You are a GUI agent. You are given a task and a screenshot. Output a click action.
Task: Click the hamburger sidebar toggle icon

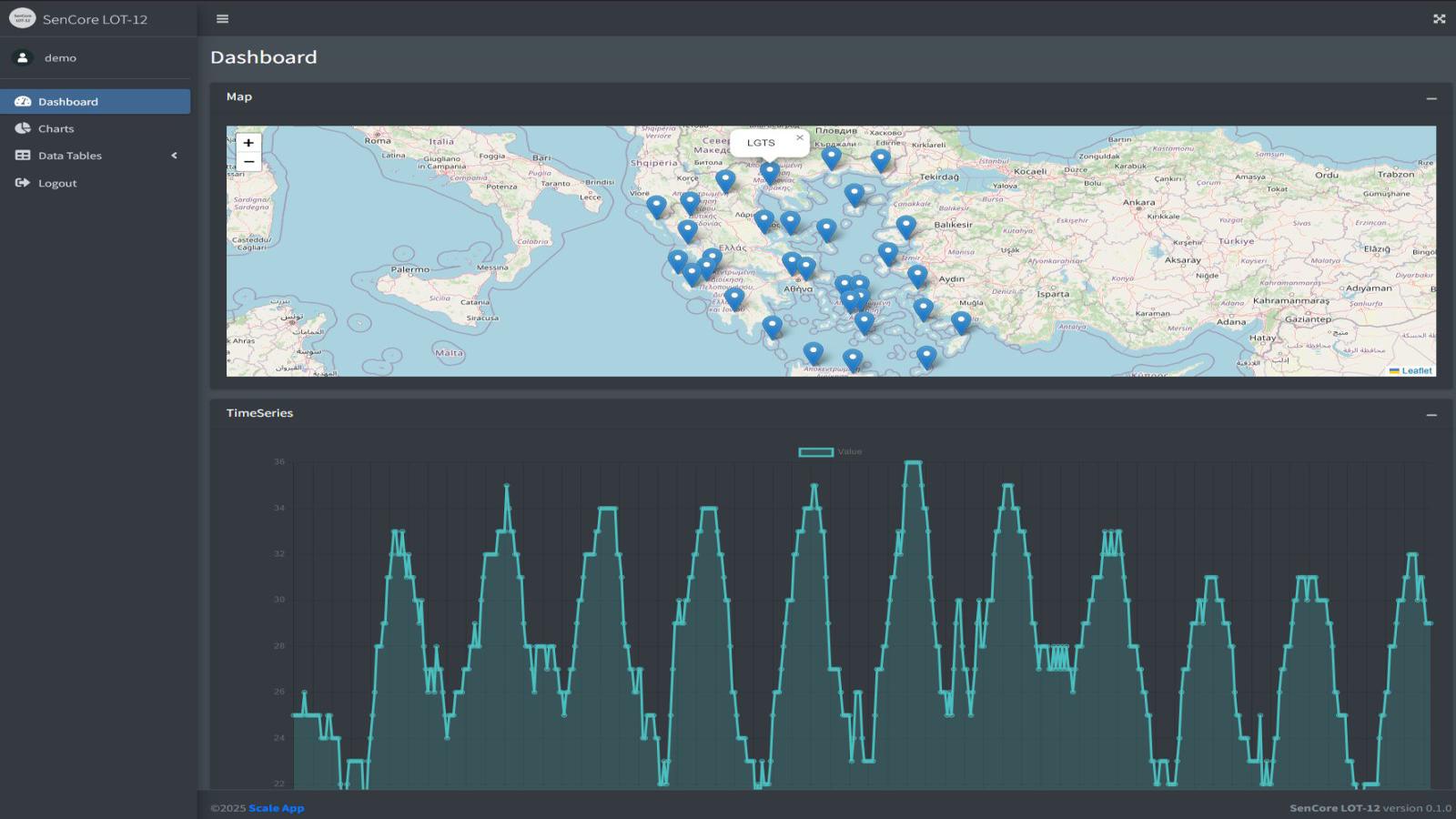(x=222, y=19)
